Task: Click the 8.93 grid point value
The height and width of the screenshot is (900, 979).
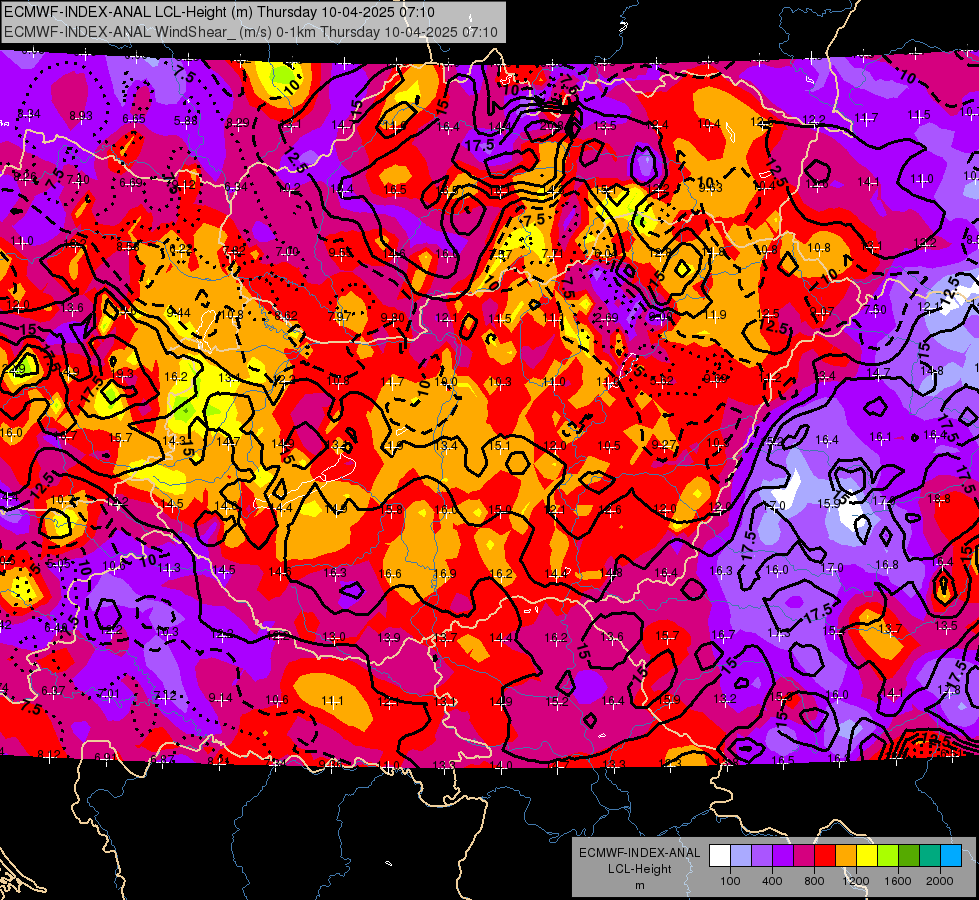Action: (81, 116)
